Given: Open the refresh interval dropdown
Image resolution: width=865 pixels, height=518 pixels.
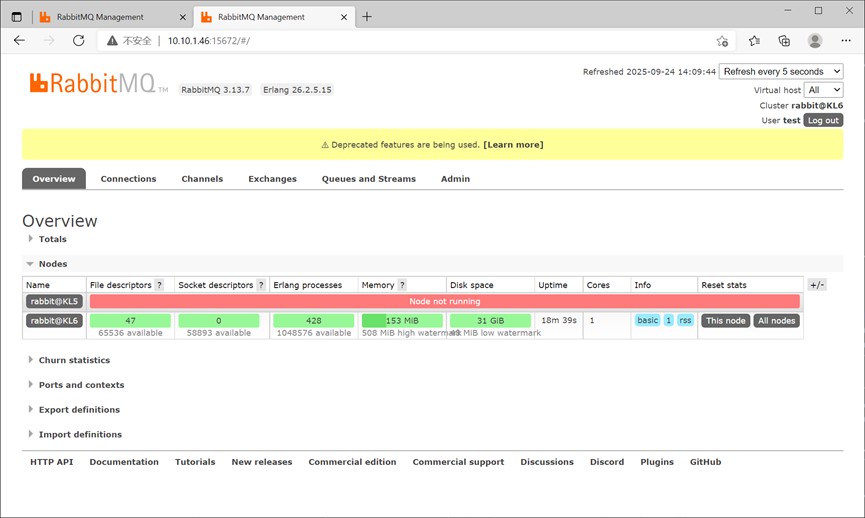Looking at the screenshot, I should click(781, 72).
